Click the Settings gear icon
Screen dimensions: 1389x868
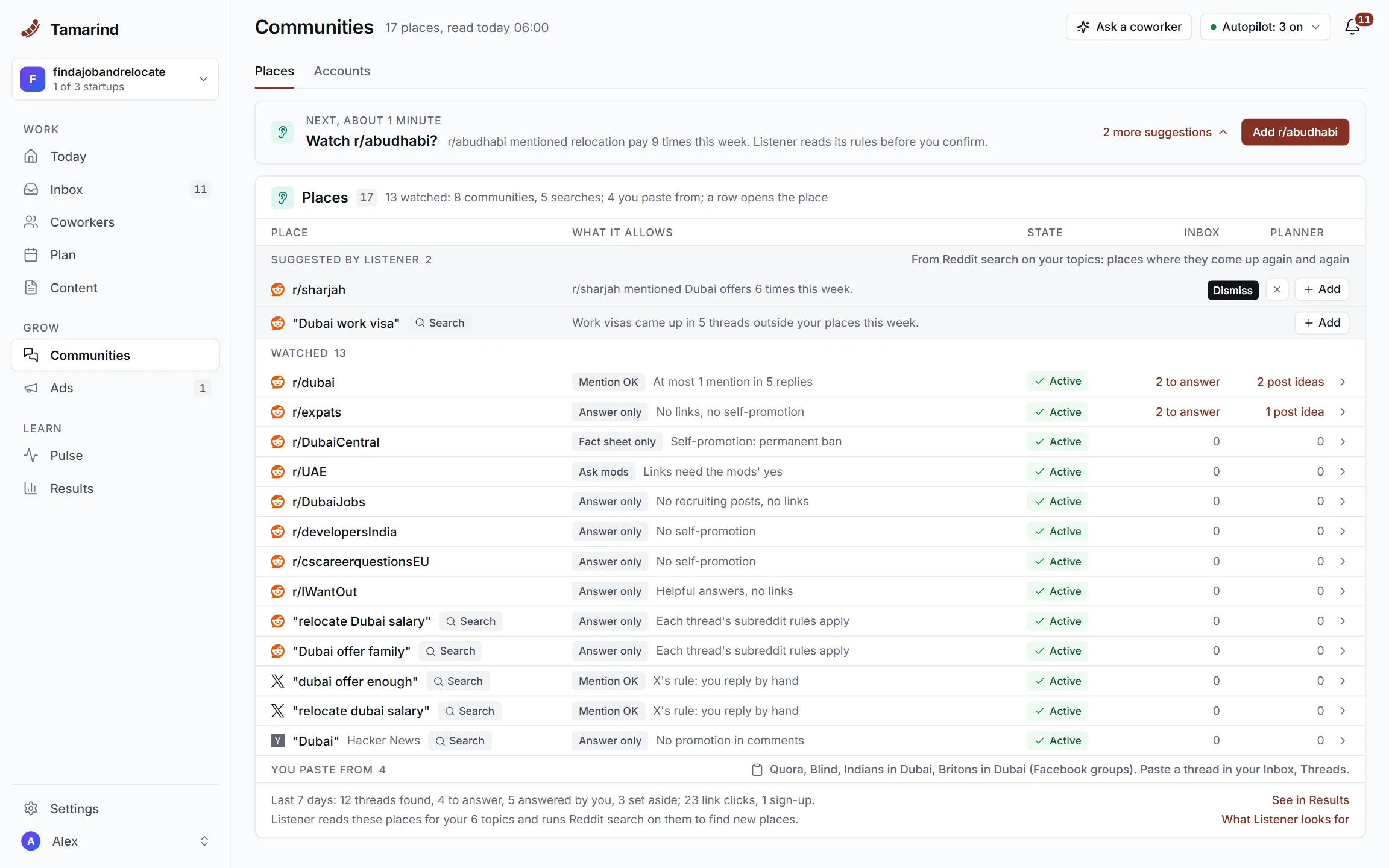click(31, 808)
